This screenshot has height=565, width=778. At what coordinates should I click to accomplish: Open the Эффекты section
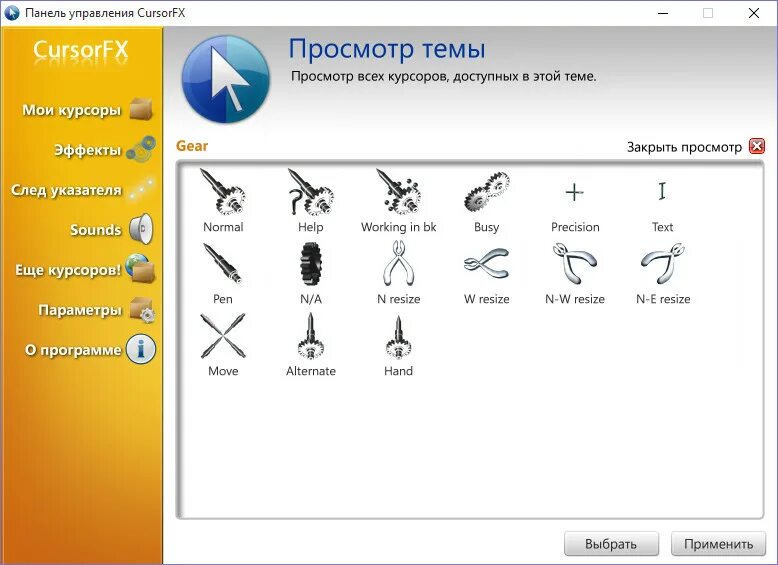click(104, 149)
